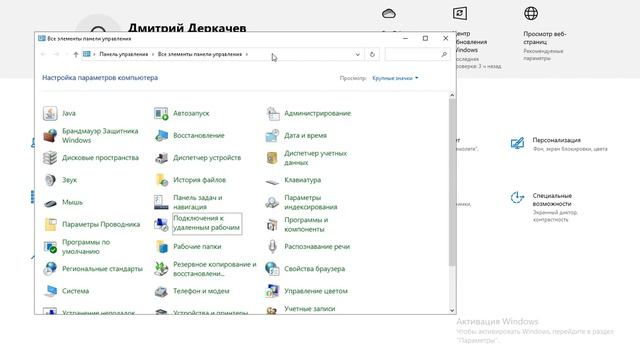This screenshot has height=360, width=640.
Task: Open the Рабочие папки icon
Action: pyautogui.click(x=161, y=247)
